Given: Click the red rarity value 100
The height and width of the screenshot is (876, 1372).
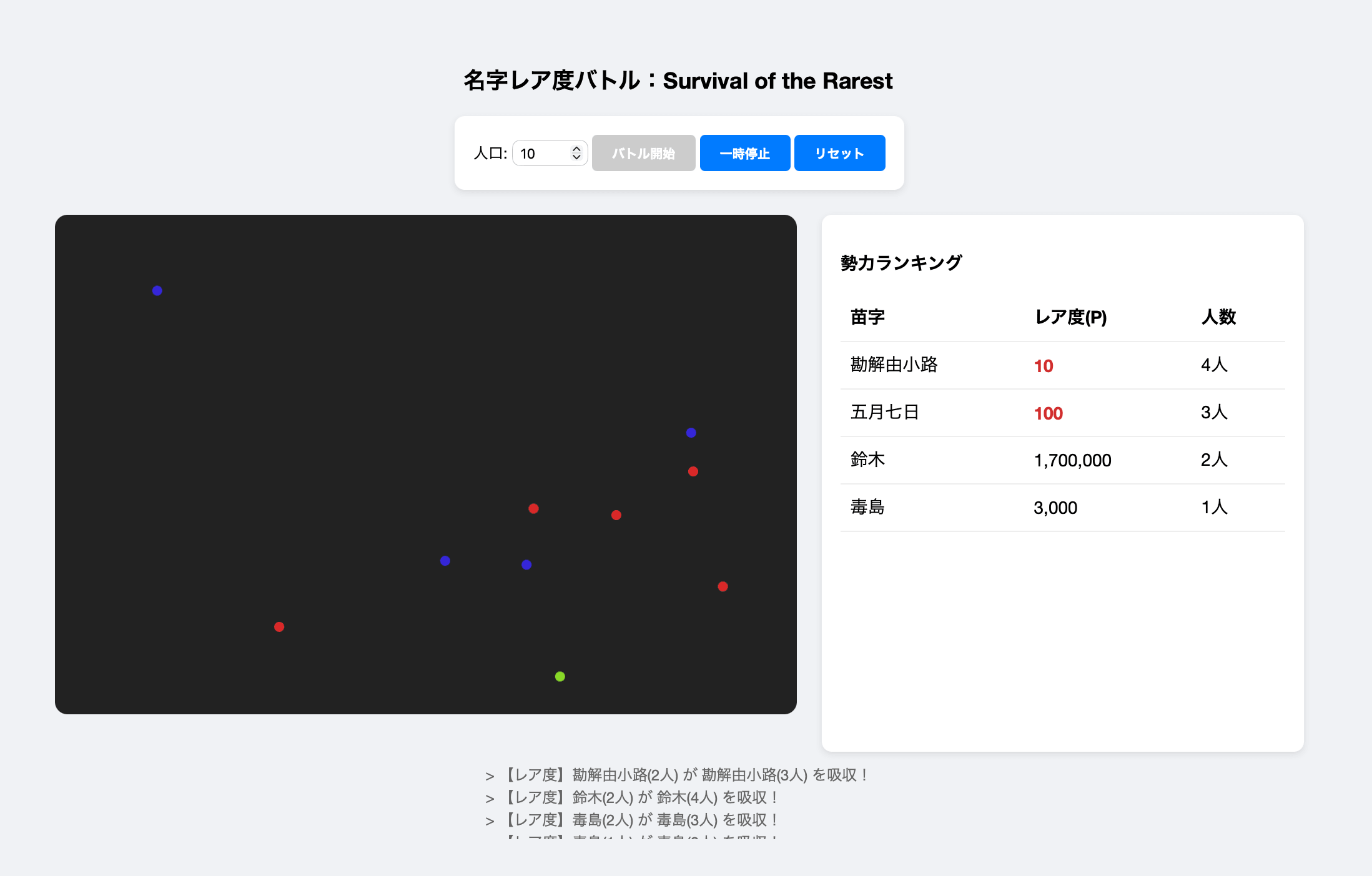Looking at the screenshot, I should pos(1048,413).
